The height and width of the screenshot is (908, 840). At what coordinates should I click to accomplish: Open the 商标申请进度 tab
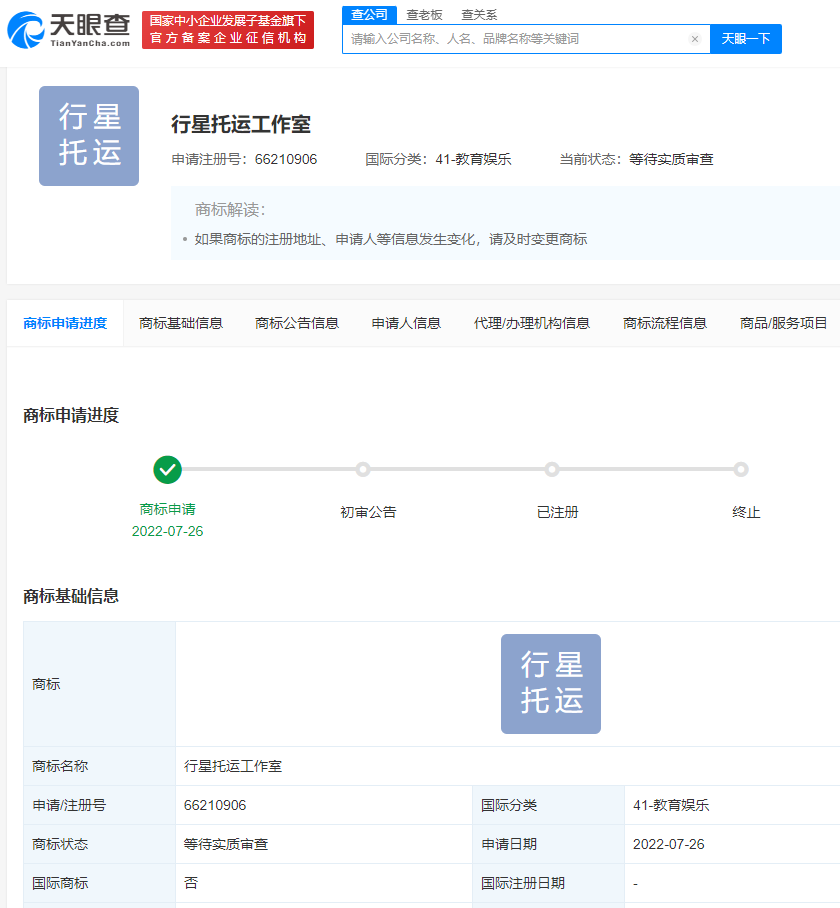pos(65,323)
